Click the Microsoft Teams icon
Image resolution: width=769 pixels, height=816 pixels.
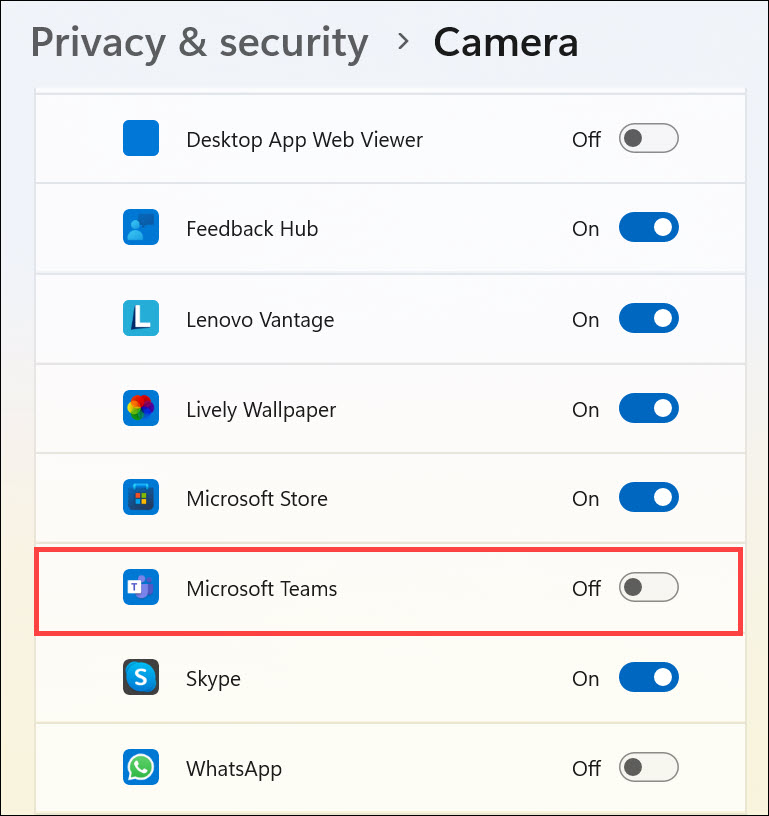[141, 587]
